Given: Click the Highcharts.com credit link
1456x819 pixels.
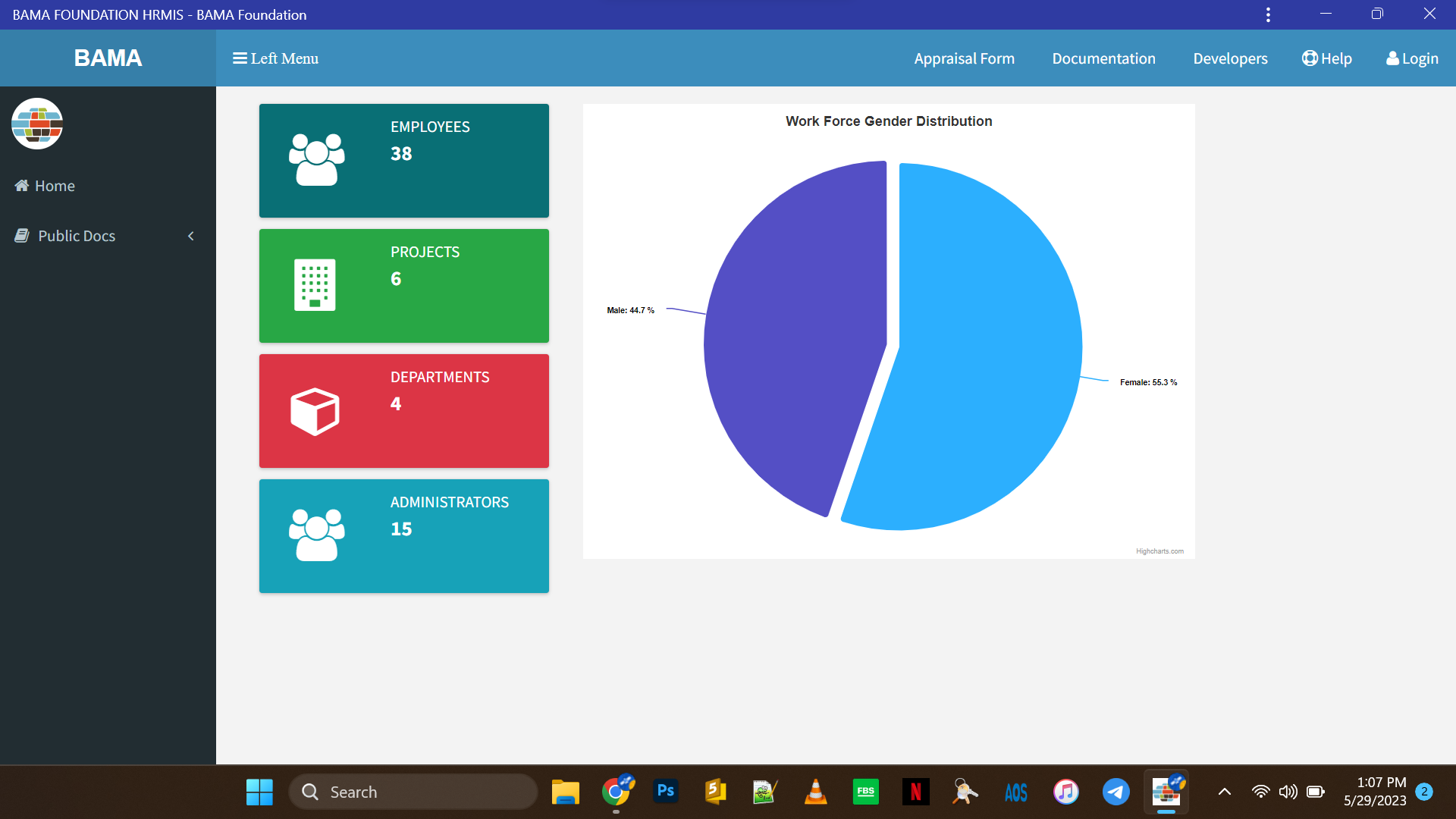Looking at the screenshot, I should click(x=1159, y=551).
